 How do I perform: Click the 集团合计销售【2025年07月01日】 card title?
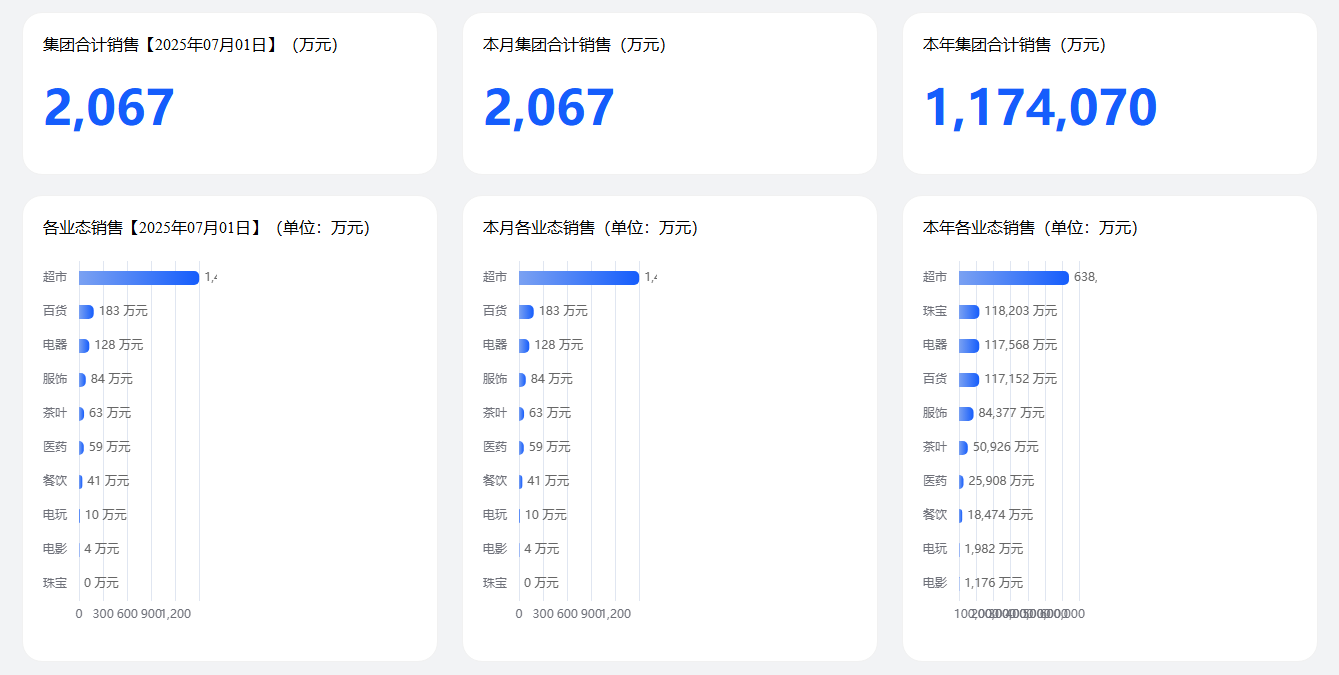pyautogui.click(x=190, y=45)
